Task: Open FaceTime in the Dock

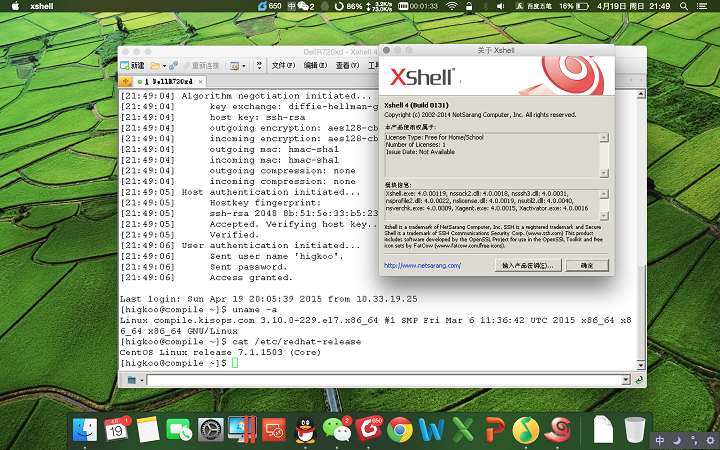Action: click(x=179, y=430)
